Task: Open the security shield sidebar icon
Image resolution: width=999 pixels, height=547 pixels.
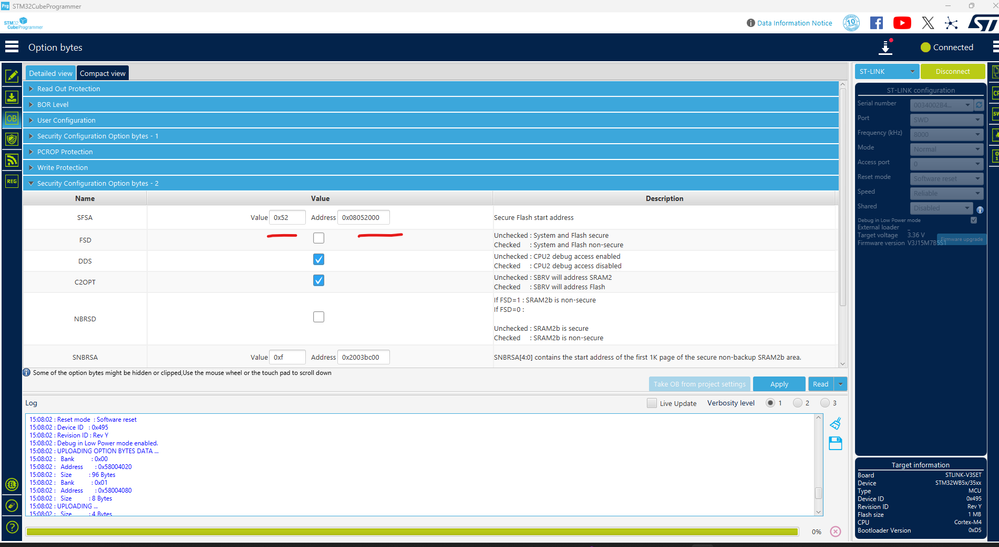Action: click(x=11, y=139)
